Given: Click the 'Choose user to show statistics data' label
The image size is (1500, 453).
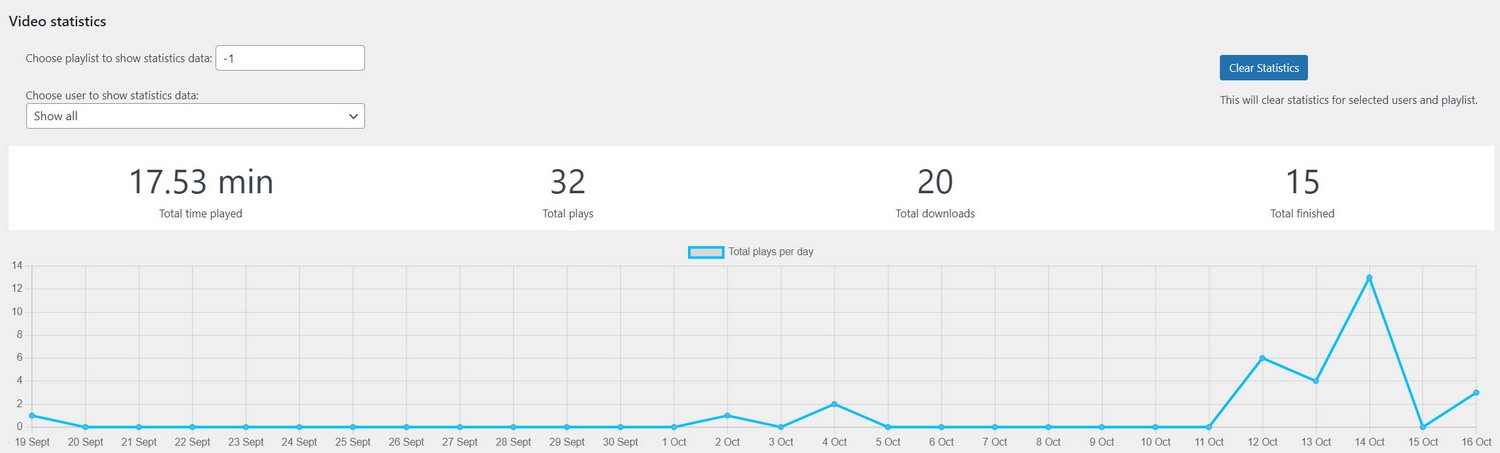Looking at the screenshot, I should (112, 96).
